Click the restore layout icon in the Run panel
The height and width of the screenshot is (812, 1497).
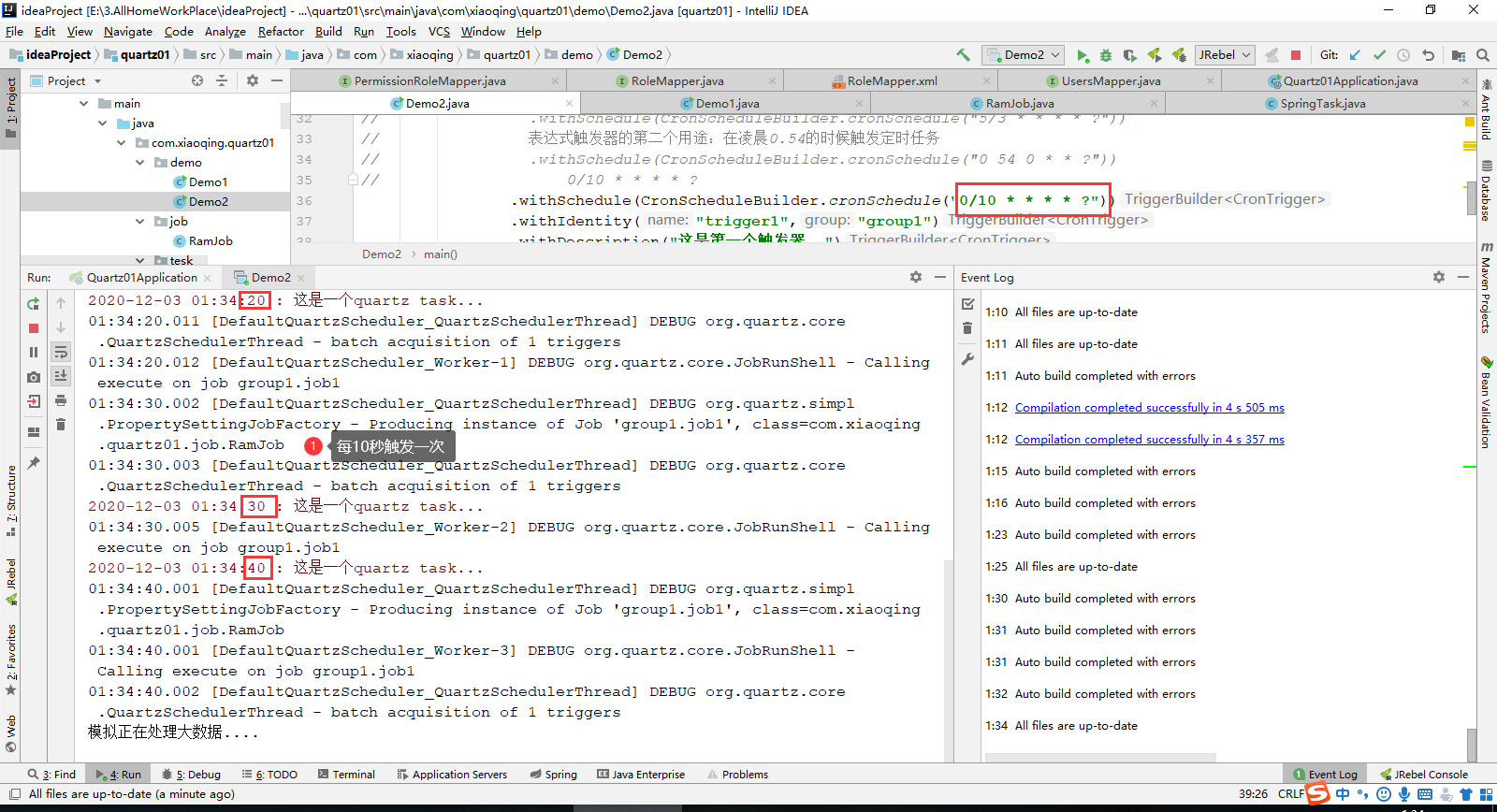[x=34, y=432]
